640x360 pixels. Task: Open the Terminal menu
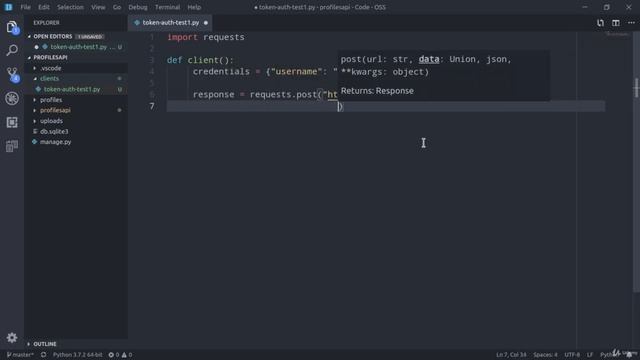(167, 7)
